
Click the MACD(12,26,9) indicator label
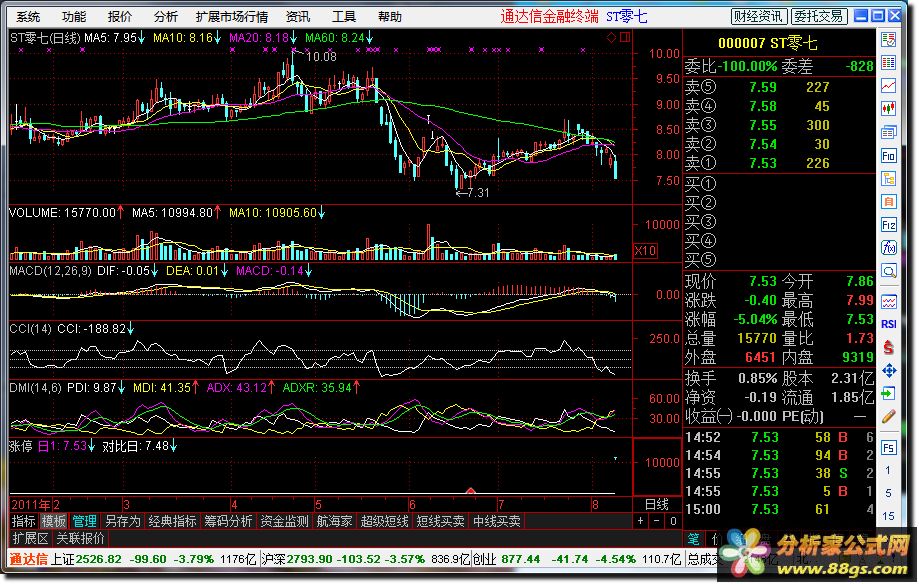click(x=51, y=271)
